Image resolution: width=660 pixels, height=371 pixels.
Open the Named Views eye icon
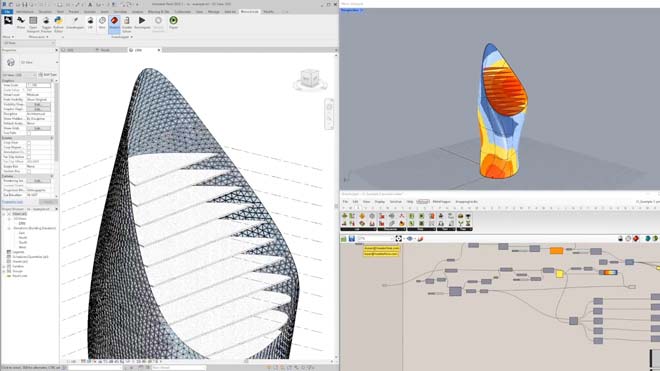pos(410,239)
